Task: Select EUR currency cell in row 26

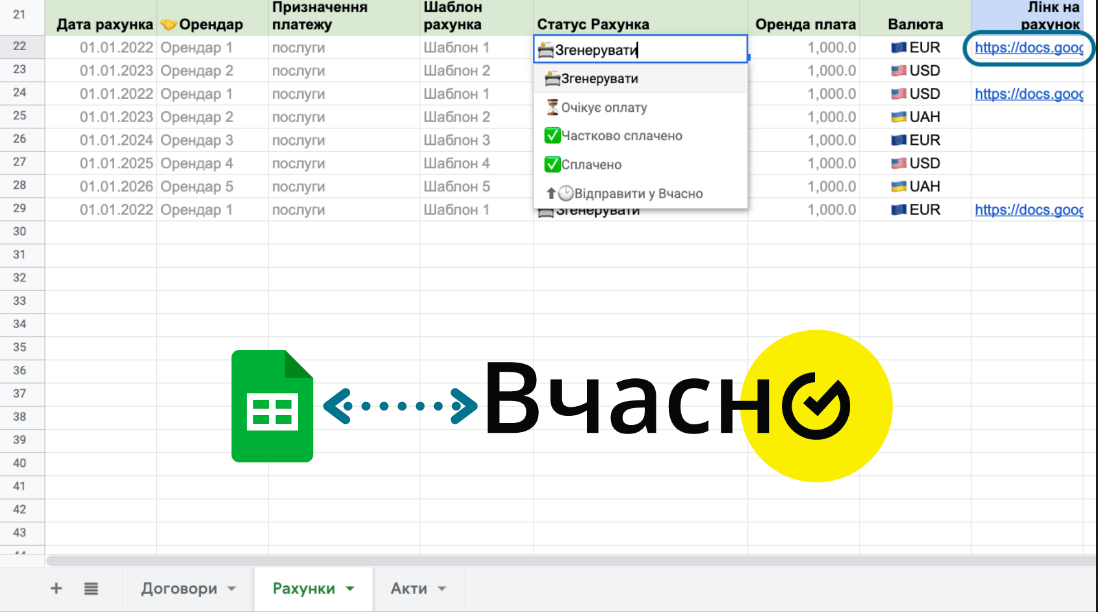Action: (915, 140)
